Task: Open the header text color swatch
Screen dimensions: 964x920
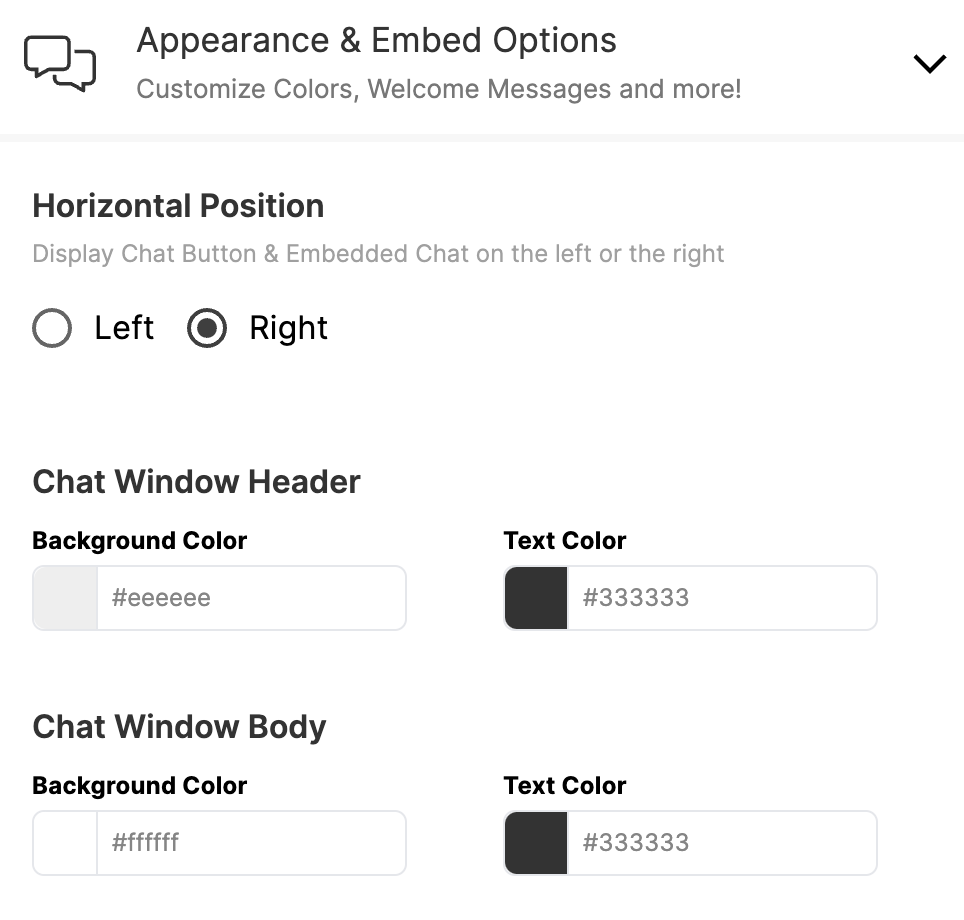Action: click(x=536, y=598)
